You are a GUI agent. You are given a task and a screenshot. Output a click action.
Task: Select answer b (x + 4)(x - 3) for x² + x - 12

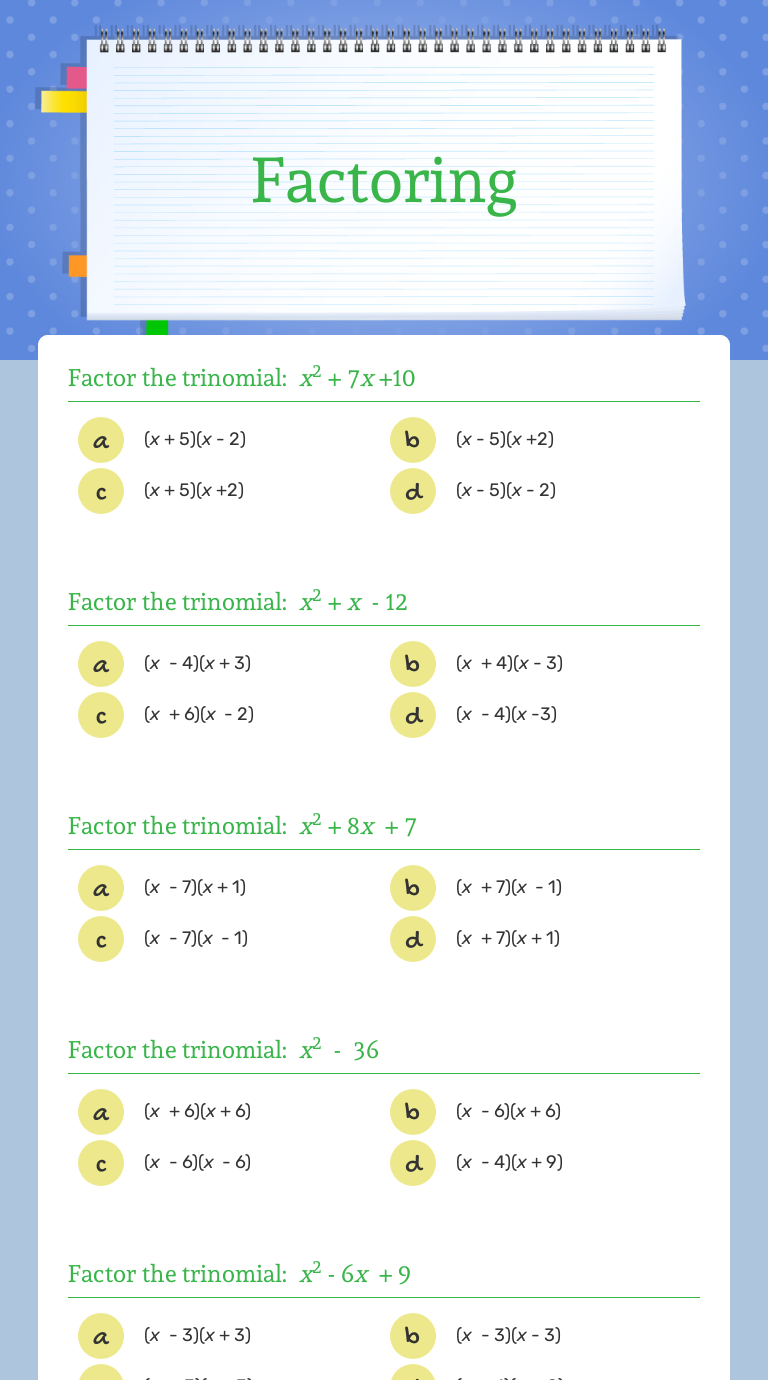pos(413,664)
